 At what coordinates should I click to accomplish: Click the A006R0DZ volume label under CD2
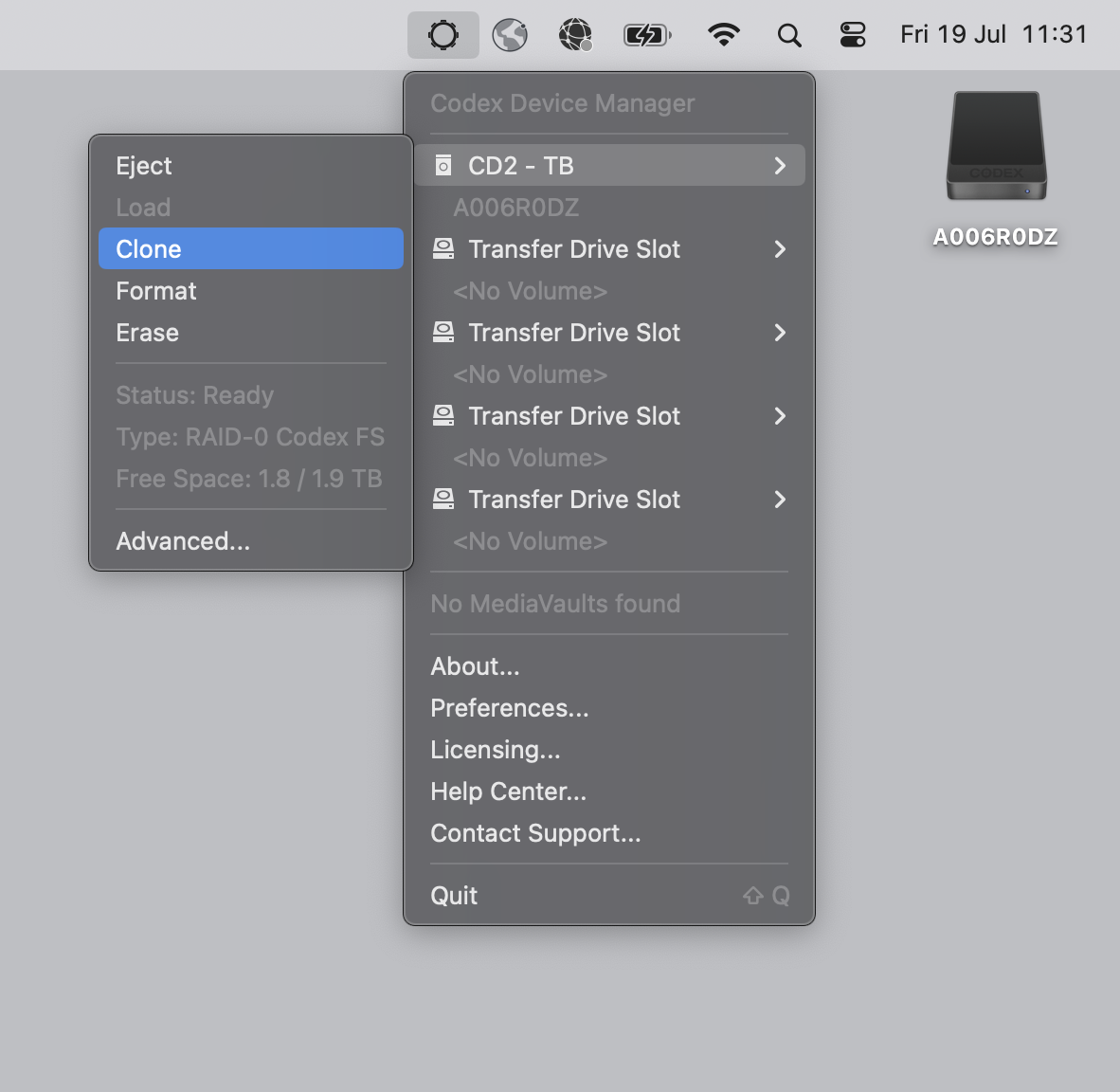(515, 208)
